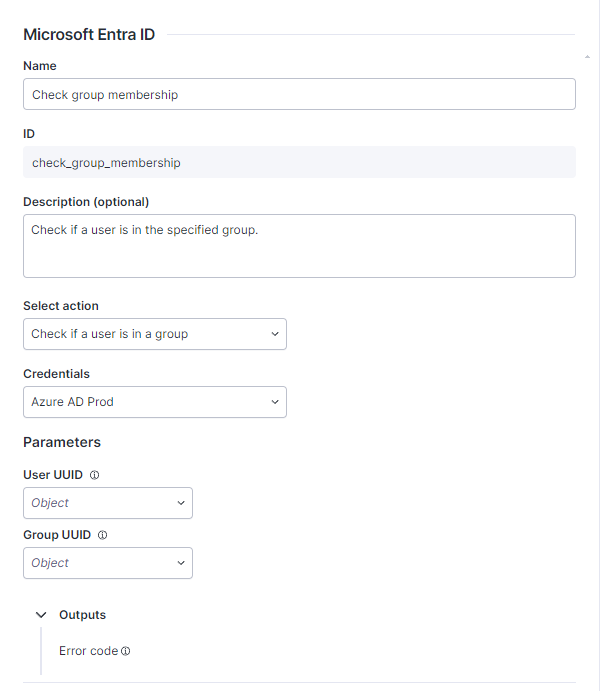600x691 pixels.
Task: Click the Error code output text
Action: pyautogui.click(x=88, y=651)
